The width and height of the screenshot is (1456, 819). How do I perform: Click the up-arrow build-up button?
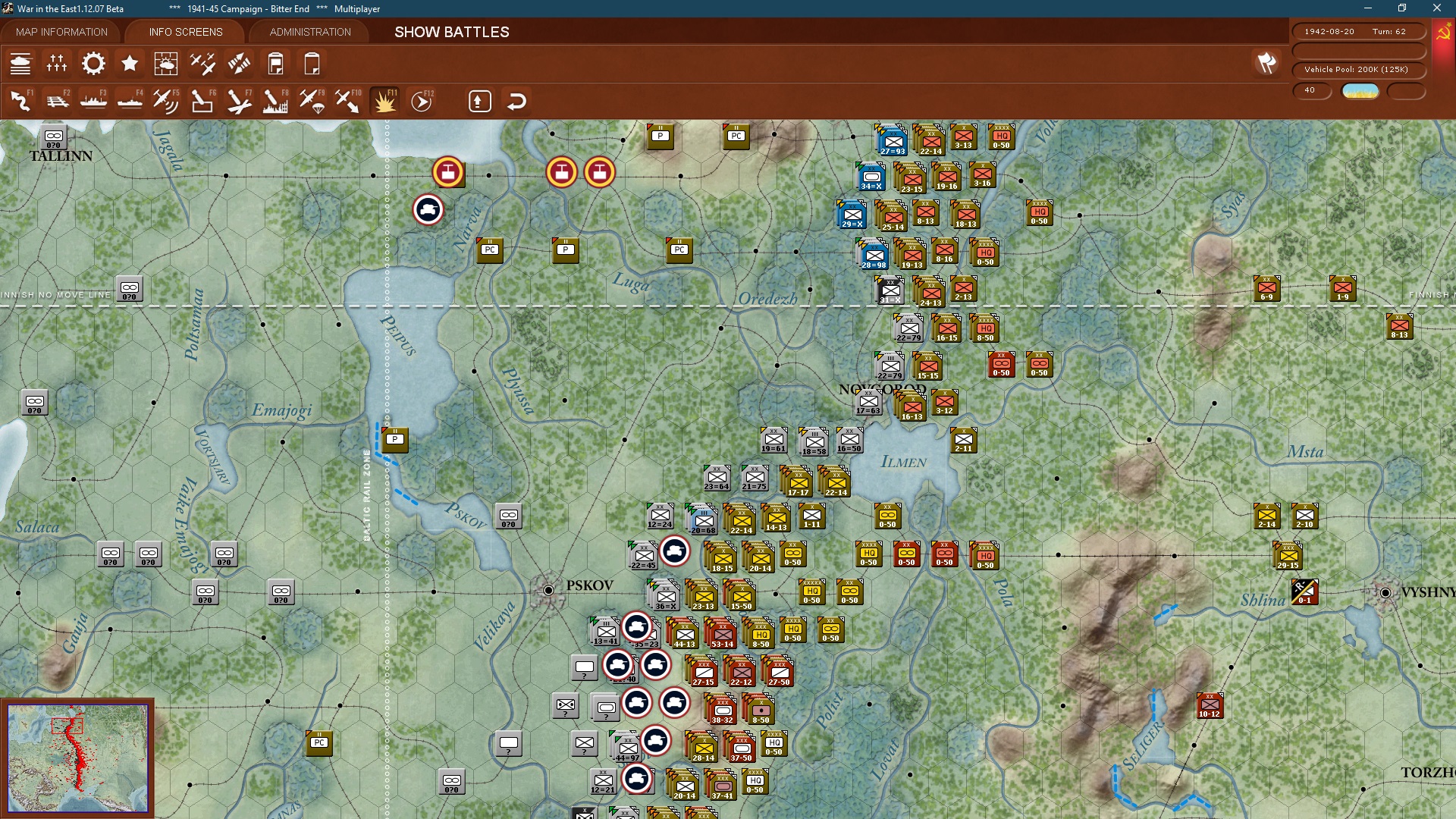tap(480, 101)
